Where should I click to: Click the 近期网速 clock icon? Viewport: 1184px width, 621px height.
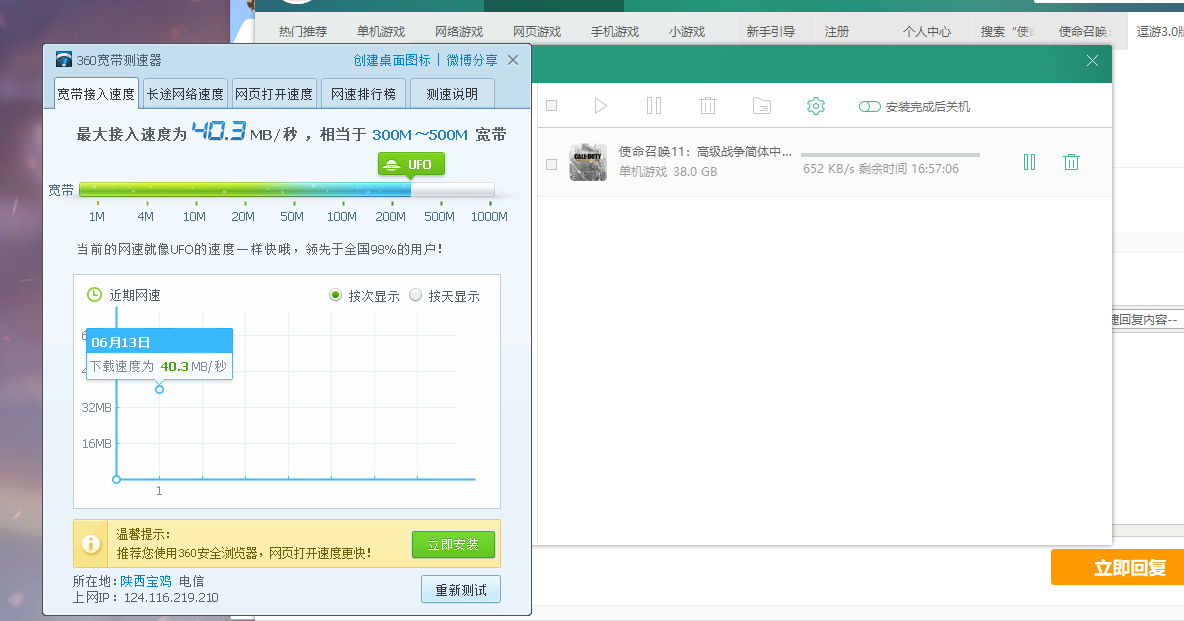94,295
